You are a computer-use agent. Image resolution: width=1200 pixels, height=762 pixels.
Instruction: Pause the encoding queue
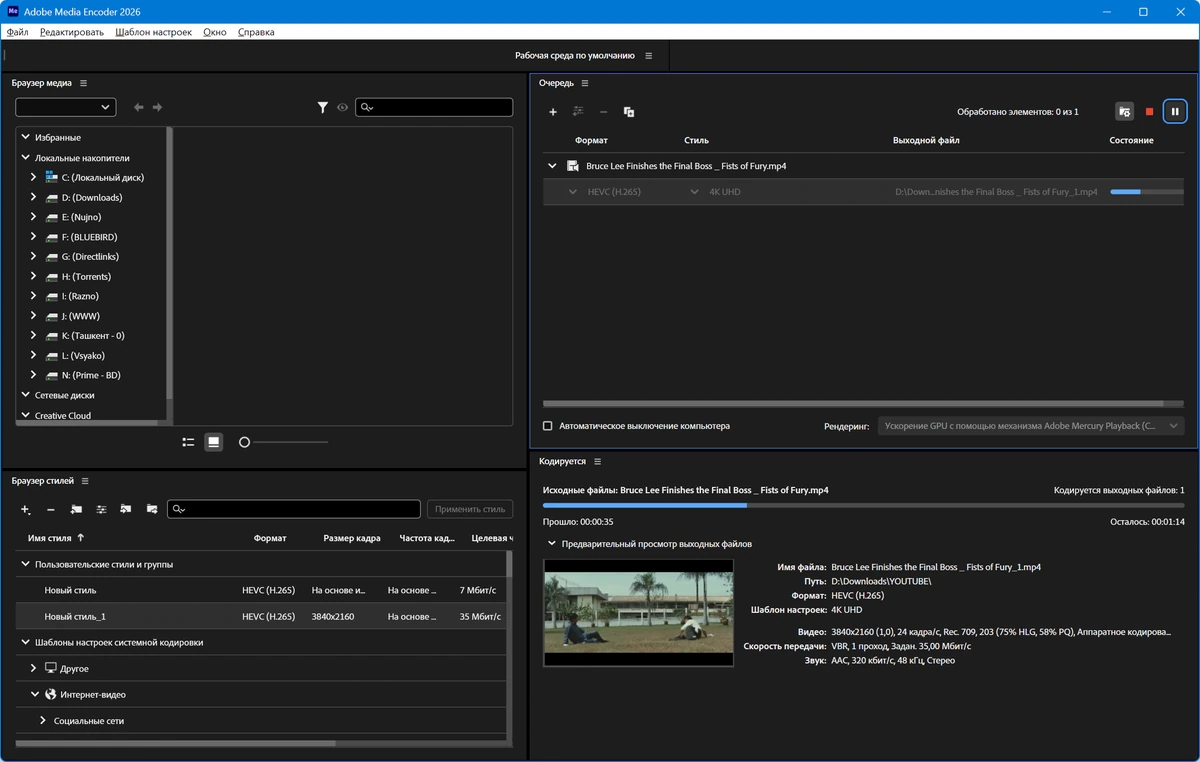pos(1175,112)
